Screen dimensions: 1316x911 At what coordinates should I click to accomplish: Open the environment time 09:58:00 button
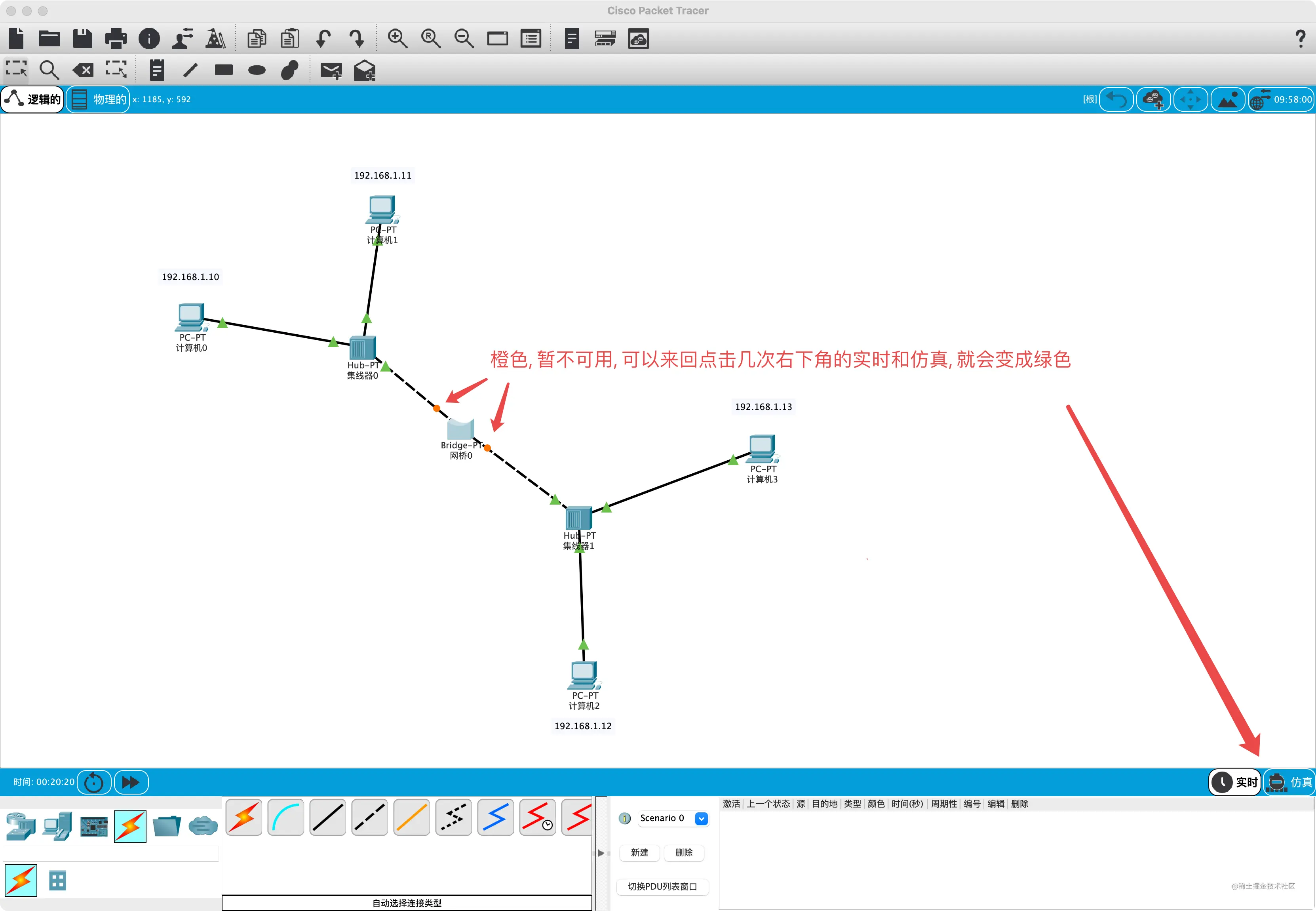click(1281, 99)
